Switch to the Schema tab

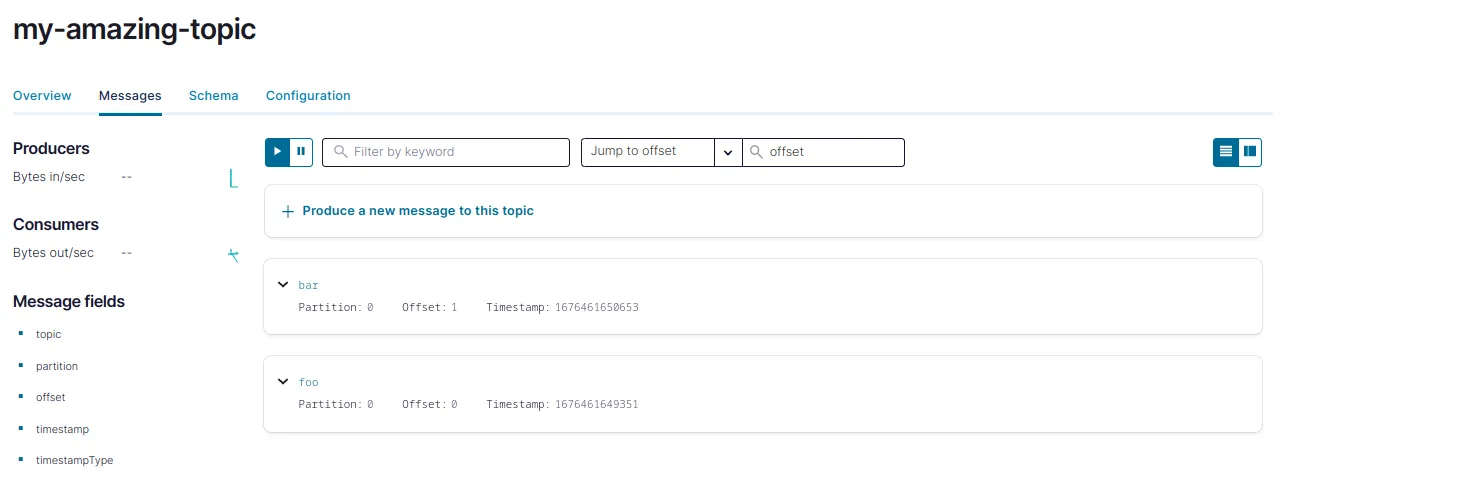point(213,96)
